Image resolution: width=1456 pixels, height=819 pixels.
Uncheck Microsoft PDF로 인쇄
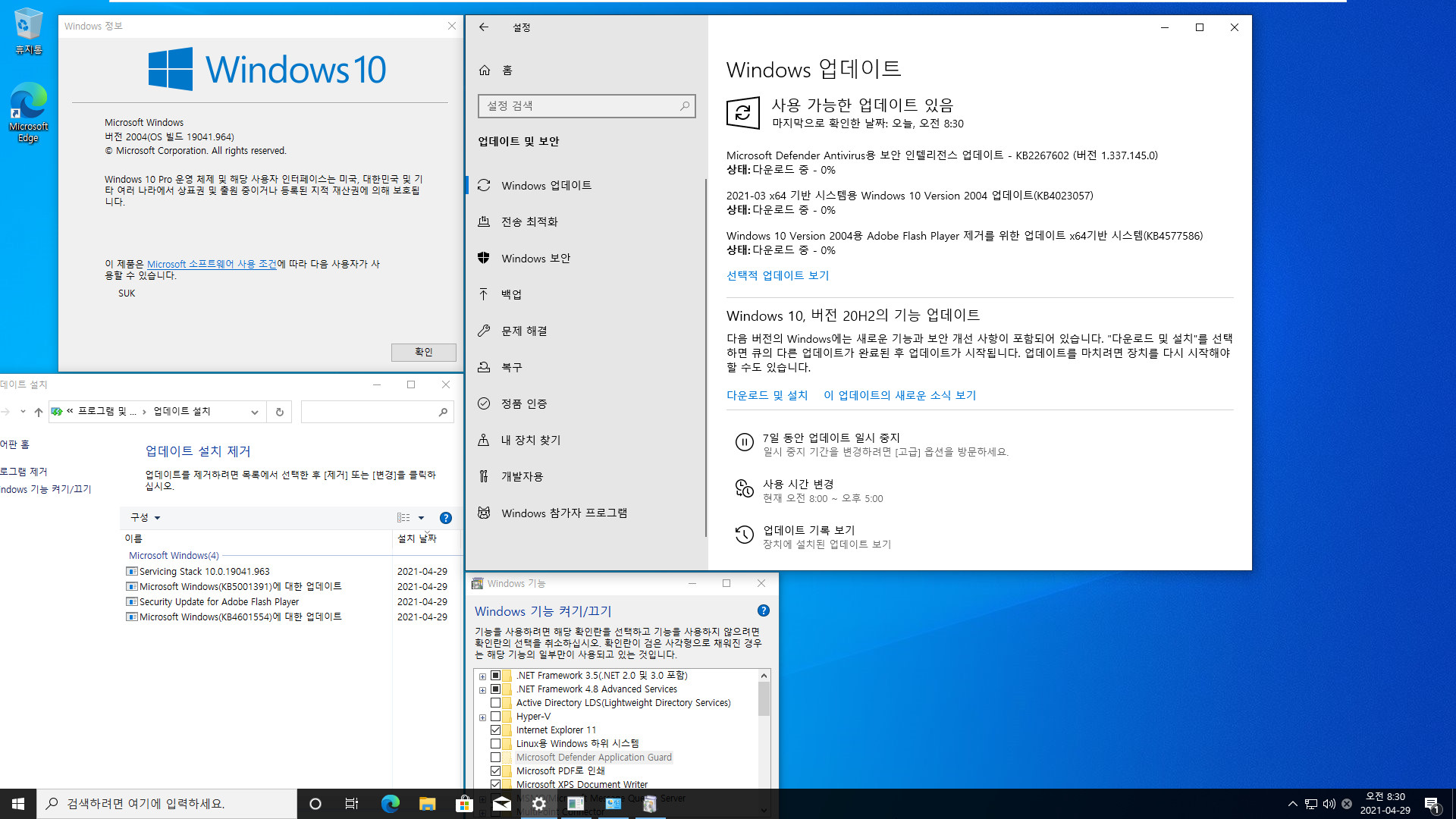pos(495,771)
